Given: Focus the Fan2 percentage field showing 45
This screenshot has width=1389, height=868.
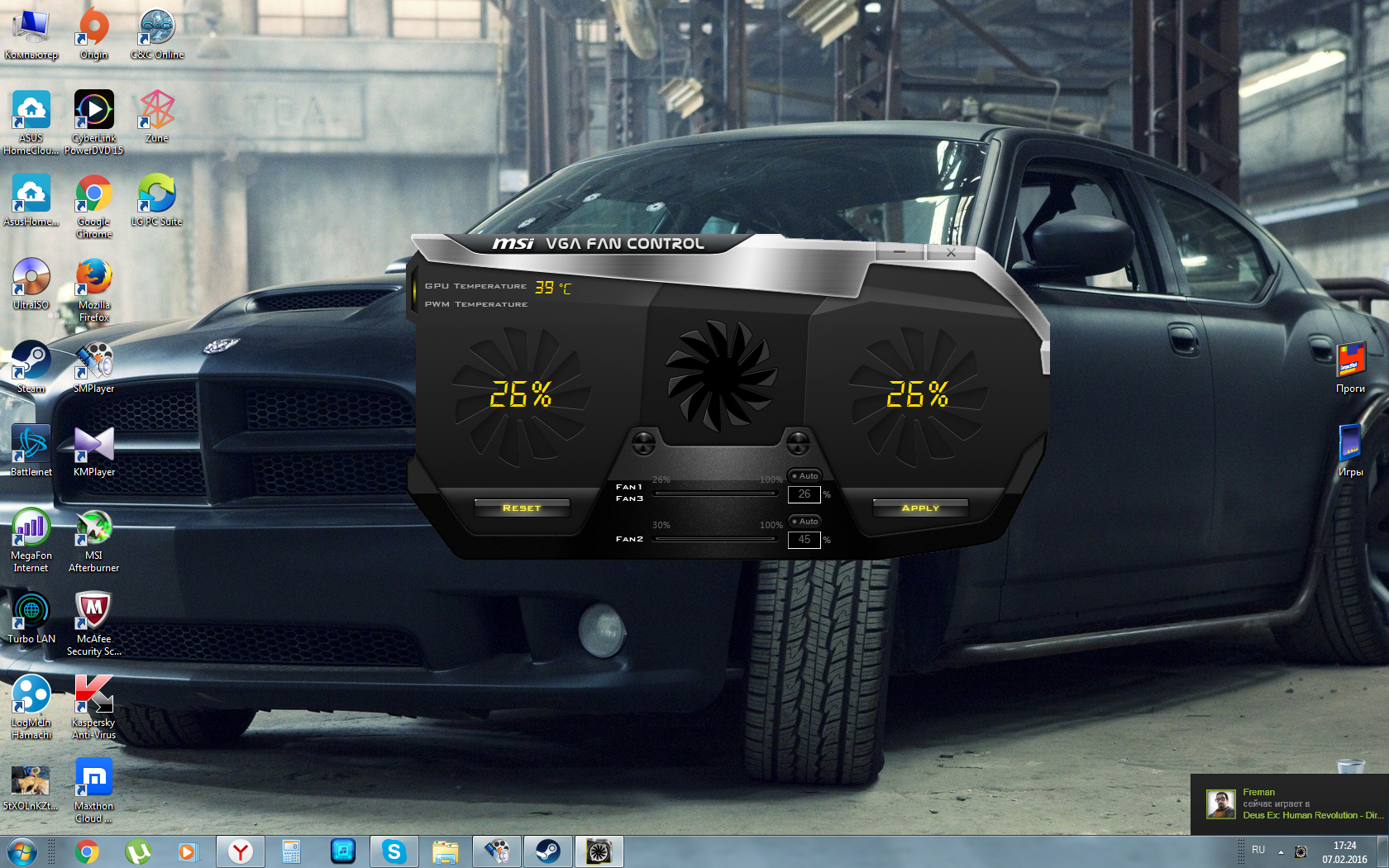Looking at the screenshot, I should point(804,540).
